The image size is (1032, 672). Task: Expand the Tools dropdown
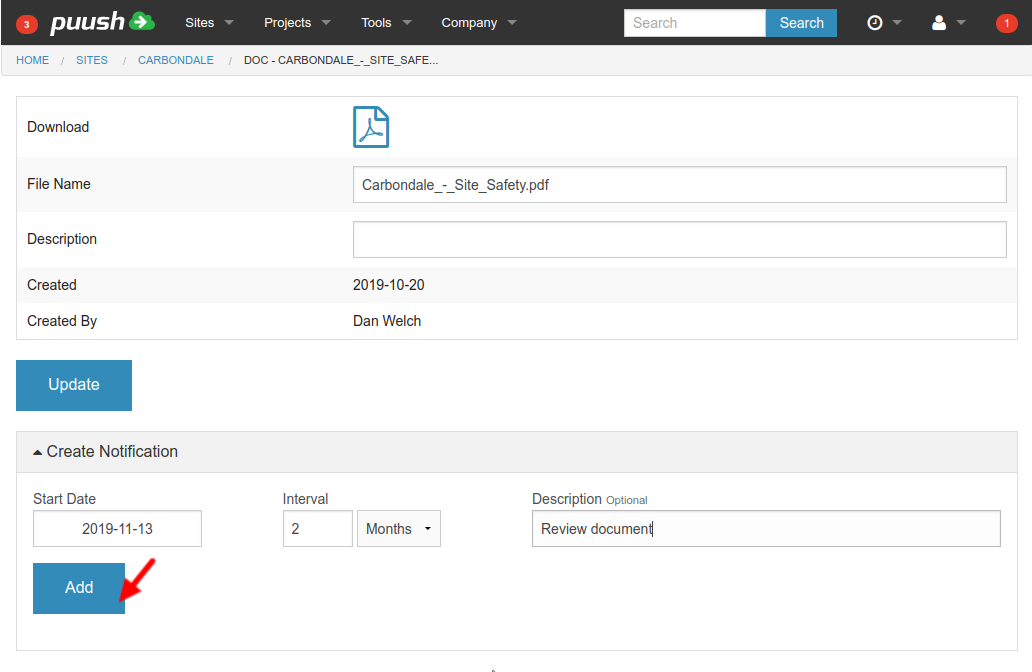pyautogui.click(x=386, y=22)
